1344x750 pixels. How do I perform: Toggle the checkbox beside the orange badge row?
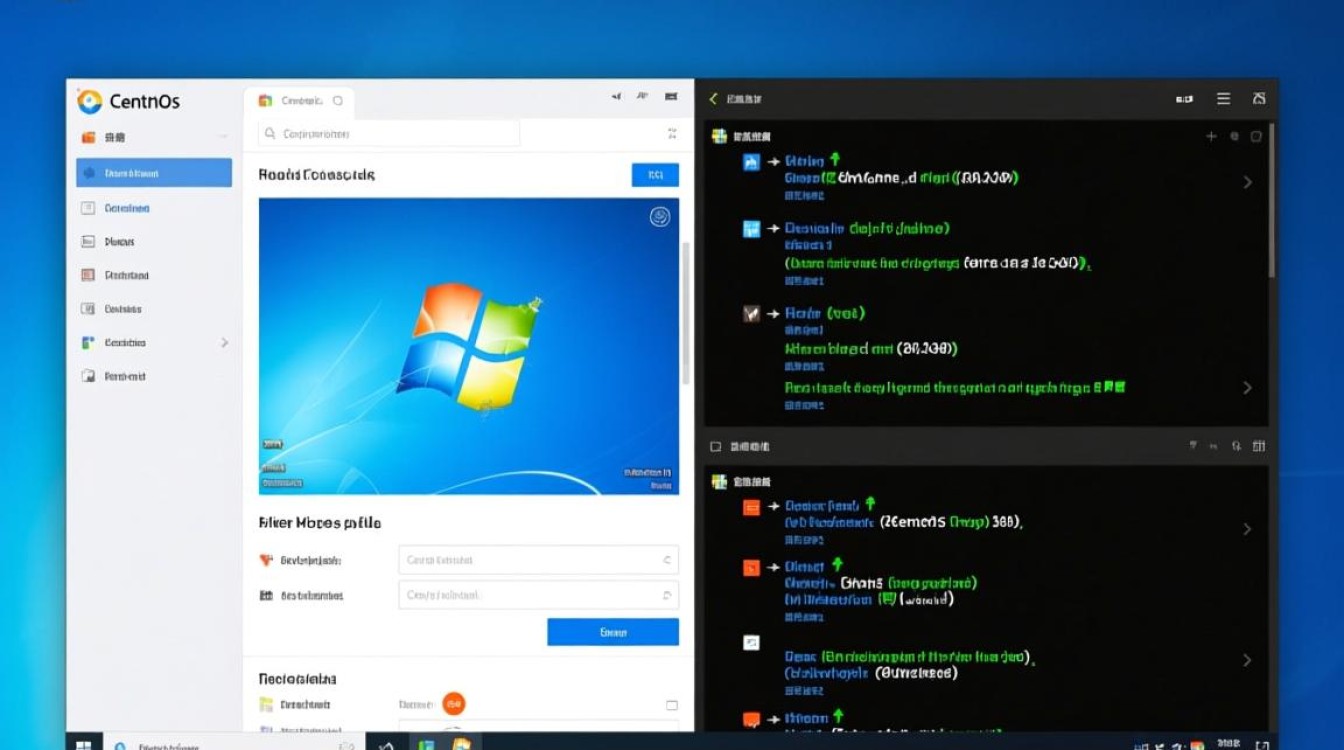(x=671, y=705)
